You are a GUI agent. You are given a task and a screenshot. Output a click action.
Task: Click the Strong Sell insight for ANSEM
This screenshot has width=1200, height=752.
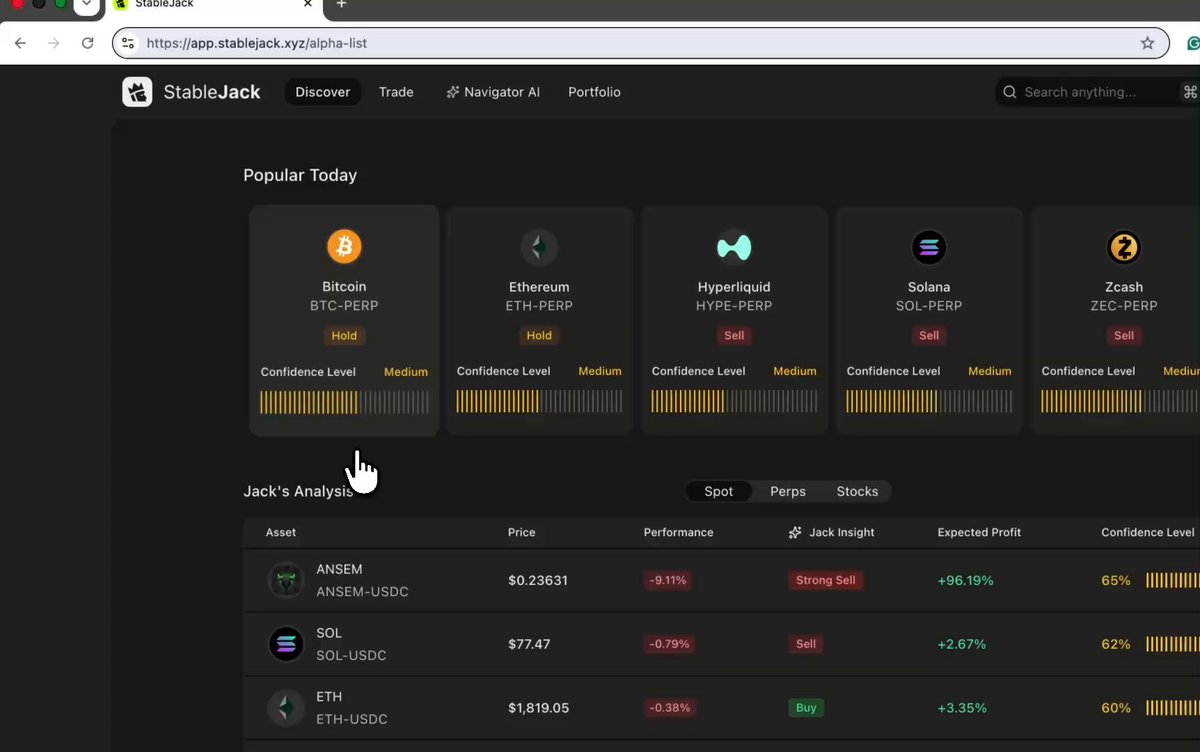pyautogui.click(x=826, y=580)
